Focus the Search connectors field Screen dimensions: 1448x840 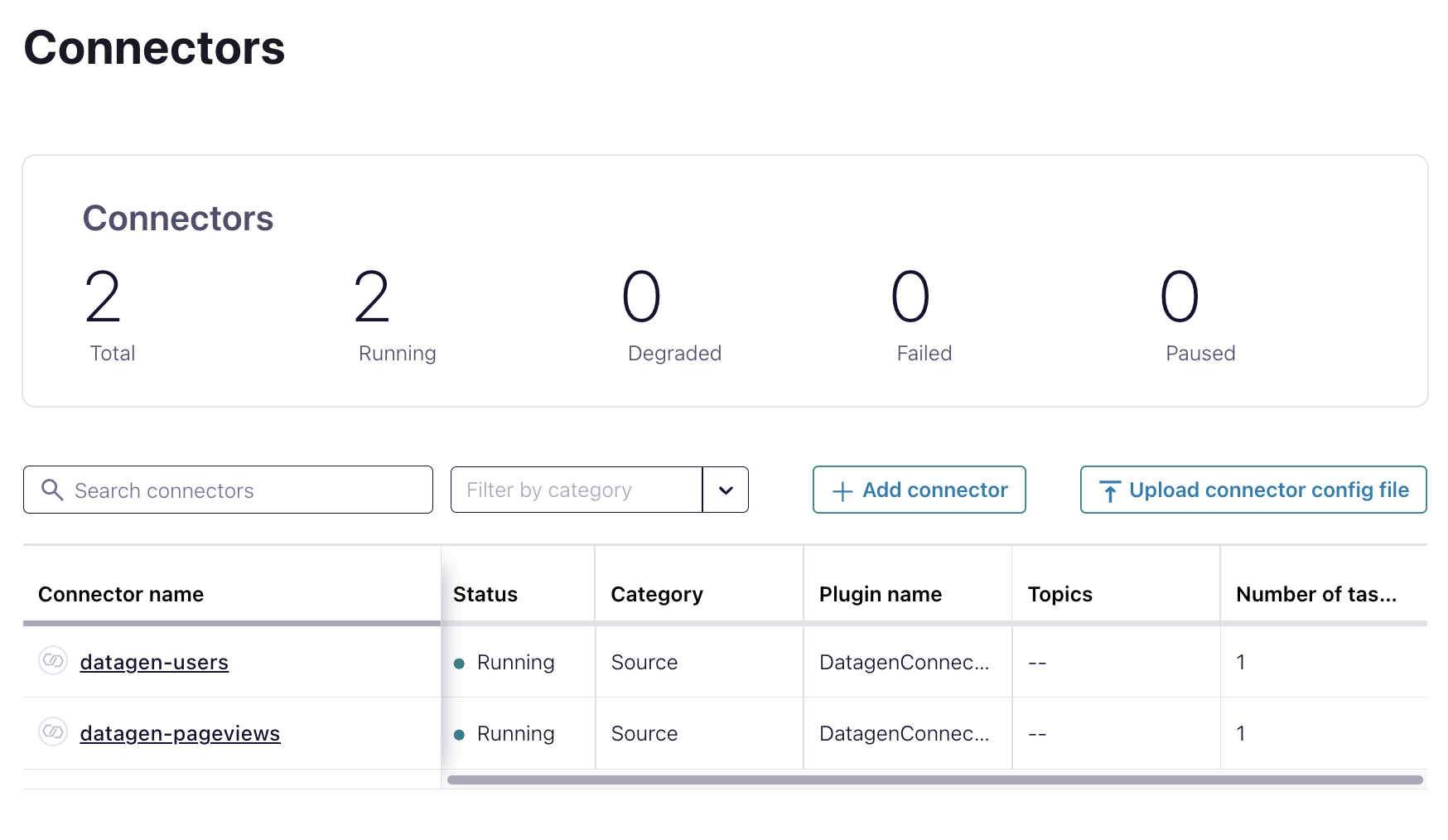coord(228,490)
